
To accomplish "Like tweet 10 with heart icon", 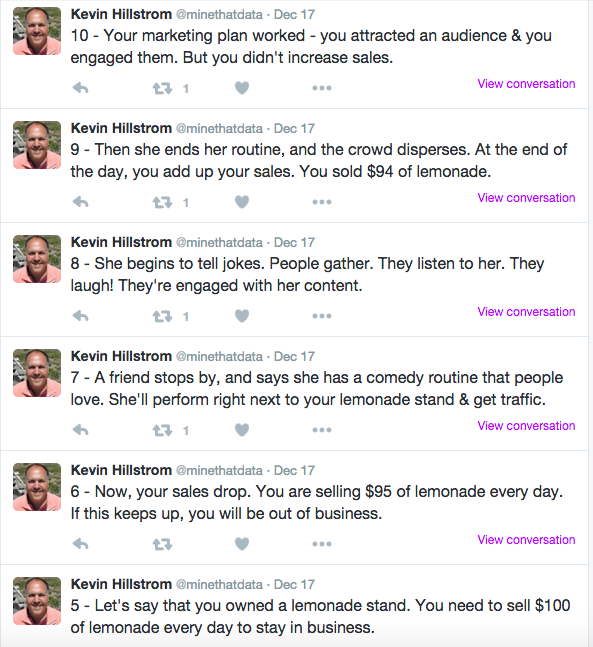I will (242, 88).
